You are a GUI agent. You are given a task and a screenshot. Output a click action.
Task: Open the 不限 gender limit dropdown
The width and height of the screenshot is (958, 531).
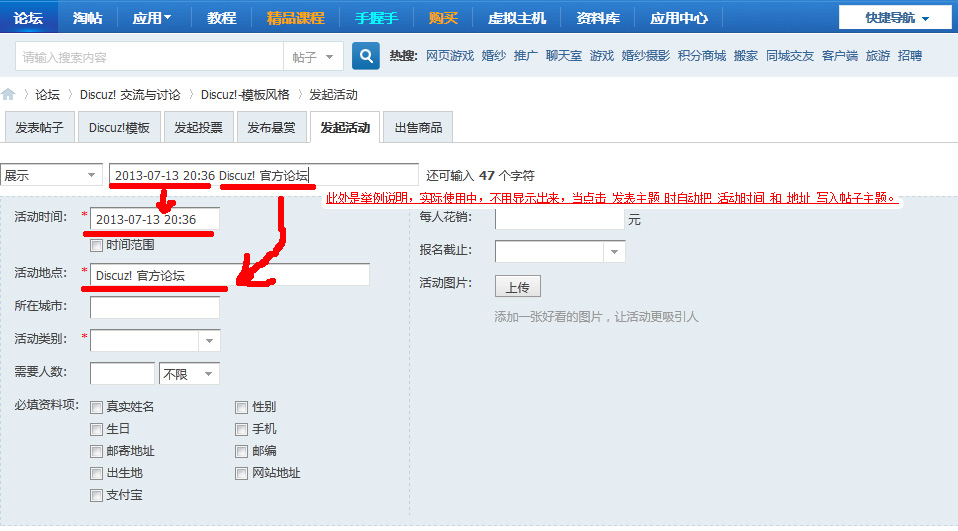[x=189, y=373]
